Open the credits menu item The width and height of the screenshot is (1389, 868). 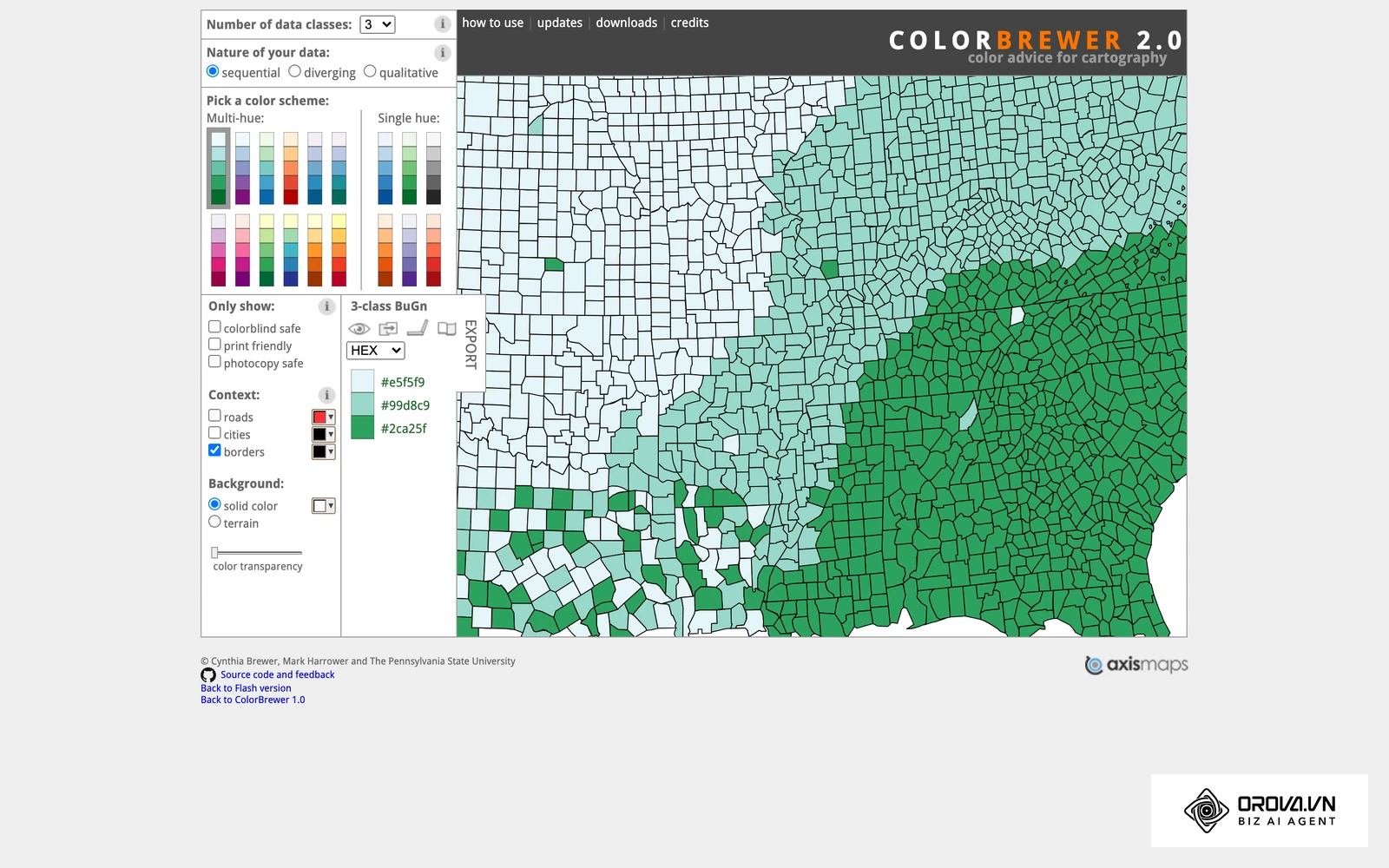pos(690,23)
